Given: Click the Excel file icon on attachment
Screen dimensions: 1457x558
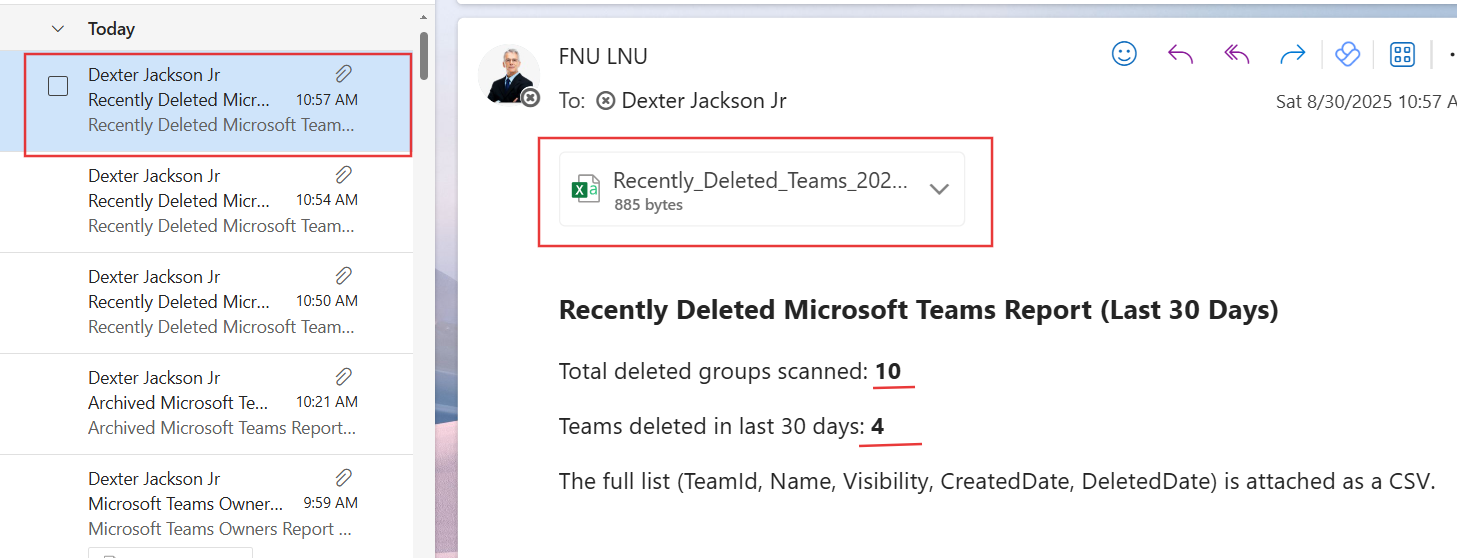Looking at the screenshot, I should pos(585,189).
